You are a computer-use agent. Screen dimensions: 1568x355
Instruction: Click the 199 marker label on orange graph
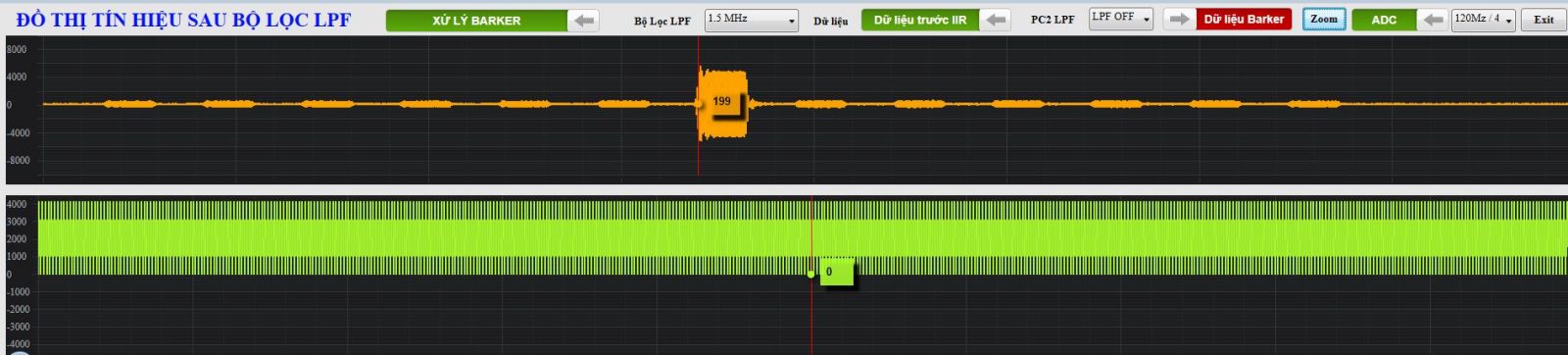point(722,101)
